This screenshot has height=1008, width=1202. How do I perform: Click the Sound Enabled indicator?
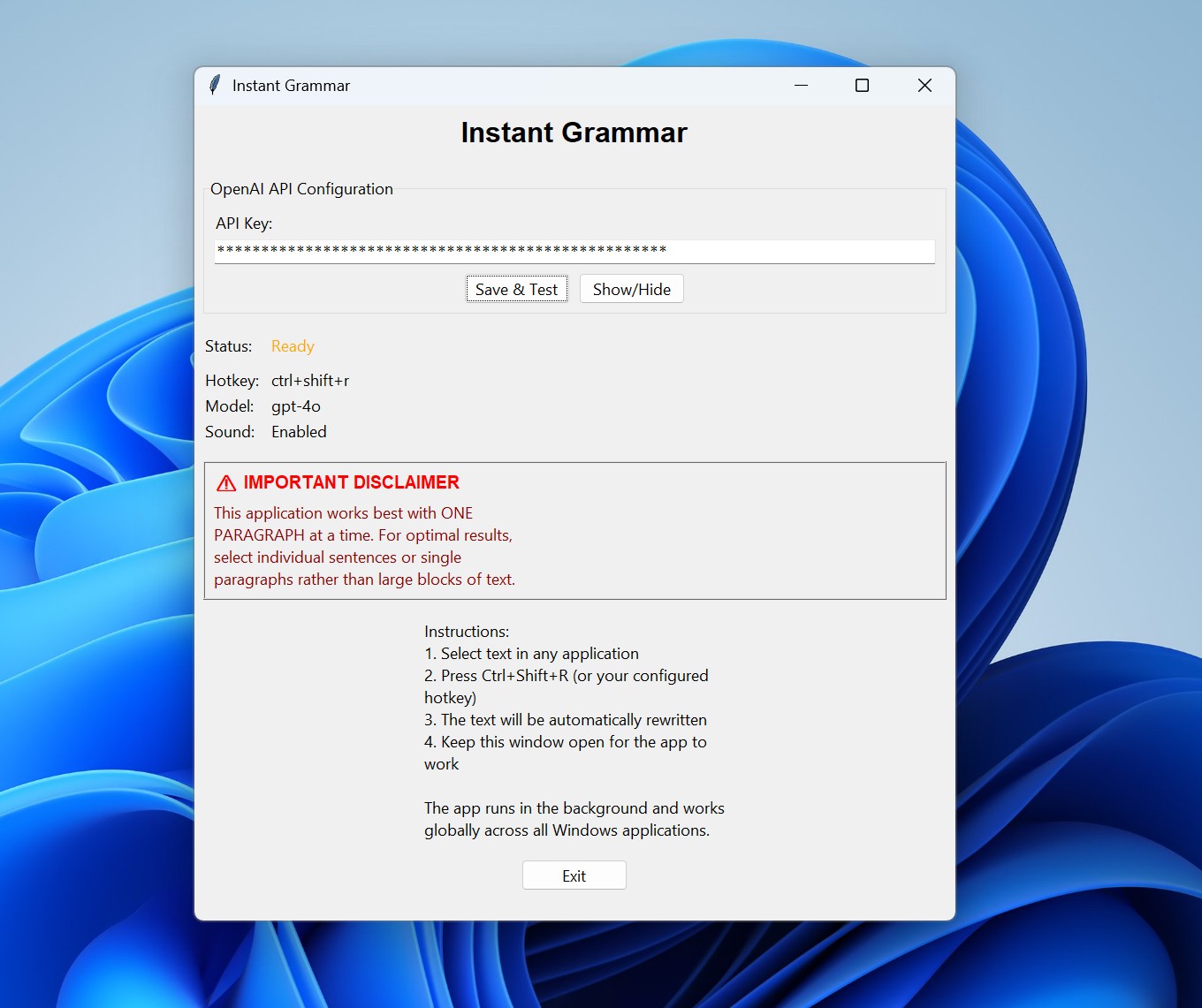pyautogui.click(x=299, y=431)
